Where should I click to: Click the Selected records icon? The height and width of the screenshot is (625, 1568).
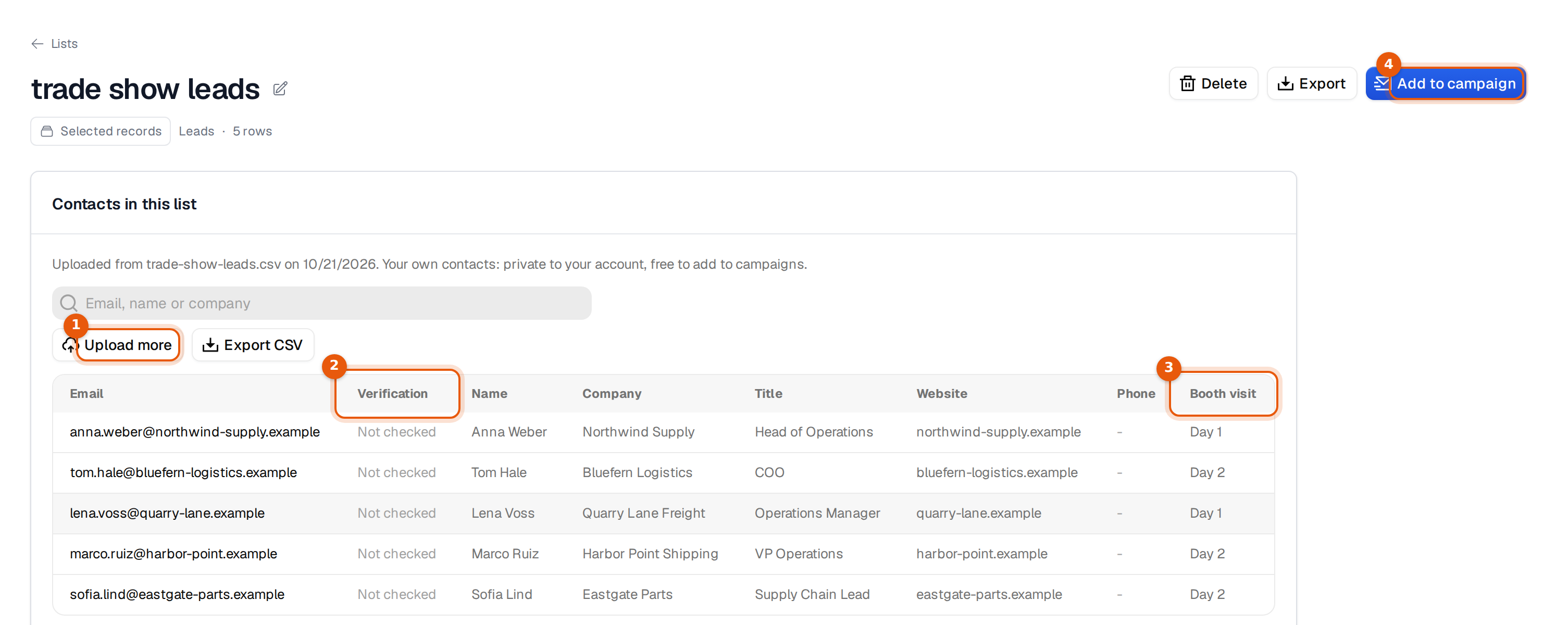tap(47, 131)
